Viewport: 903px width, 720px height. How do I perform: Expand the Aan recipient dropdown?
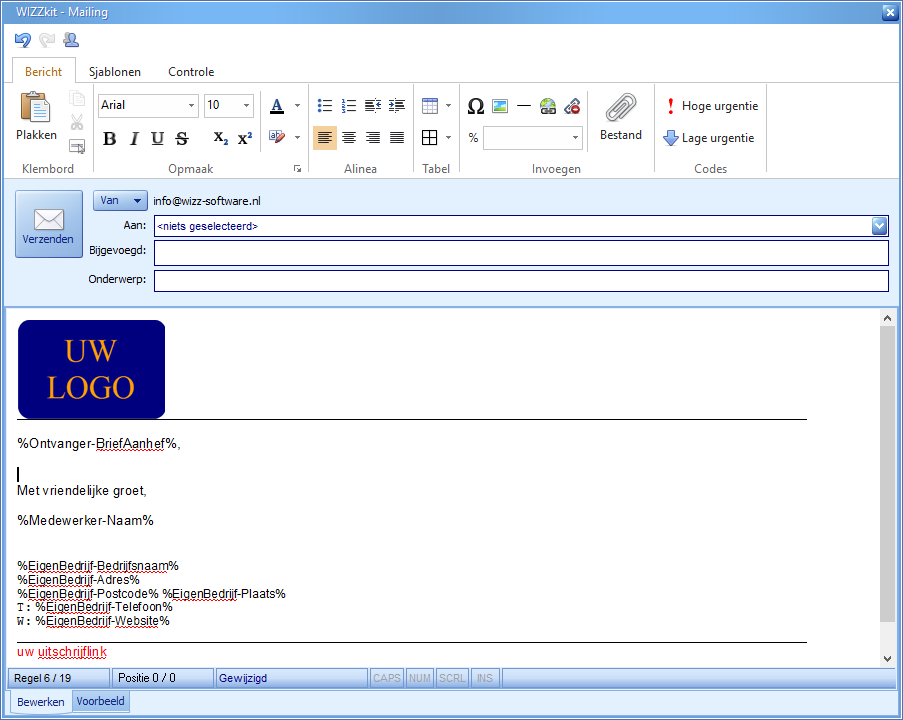pos(879,226)
